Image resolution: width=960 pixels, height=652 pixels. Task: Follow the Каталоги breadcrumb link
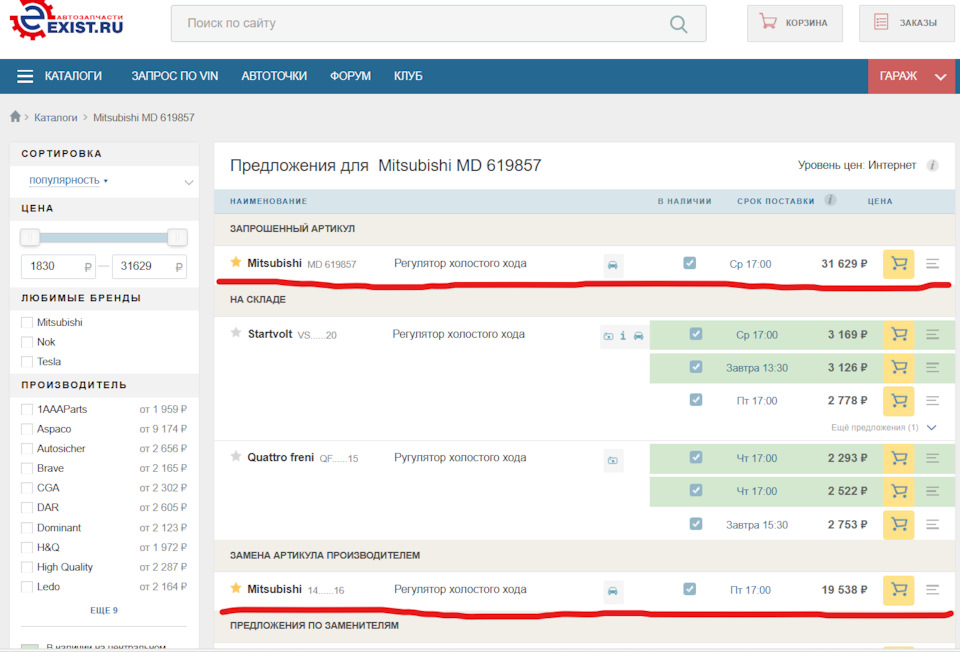click(56, 118)
